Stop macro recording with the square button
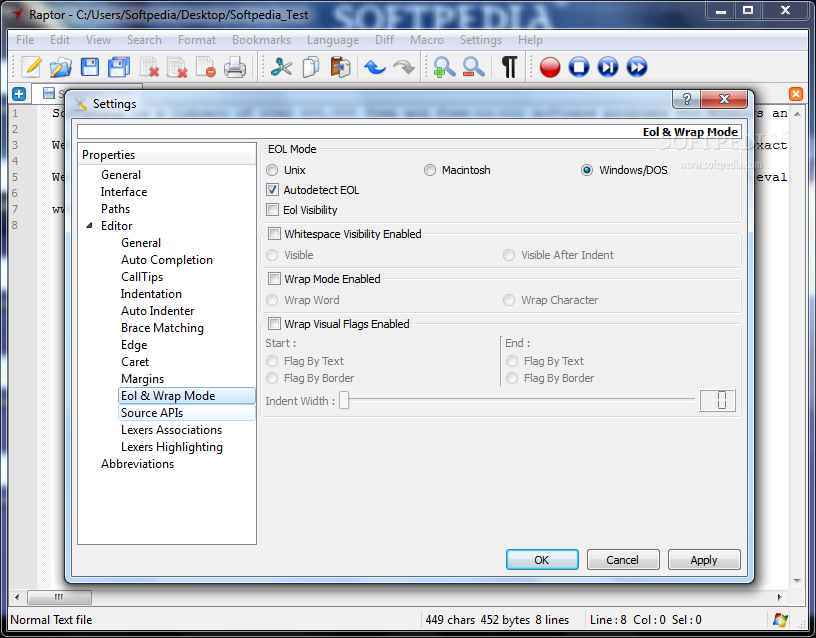 click(579, 67)
